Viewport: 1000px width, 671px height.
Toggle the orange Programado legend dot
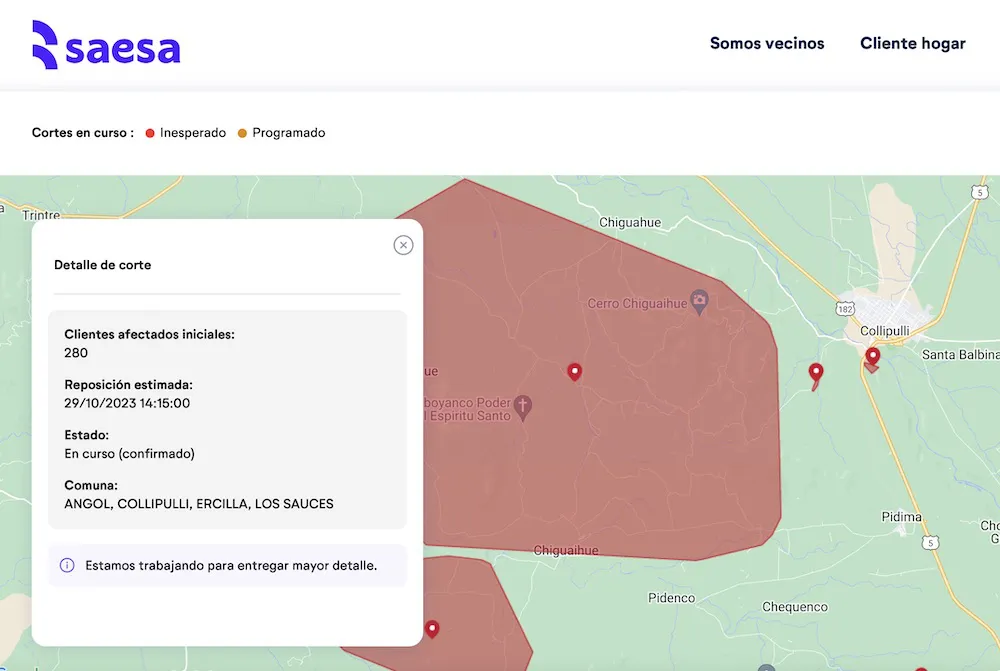(240, 132)
